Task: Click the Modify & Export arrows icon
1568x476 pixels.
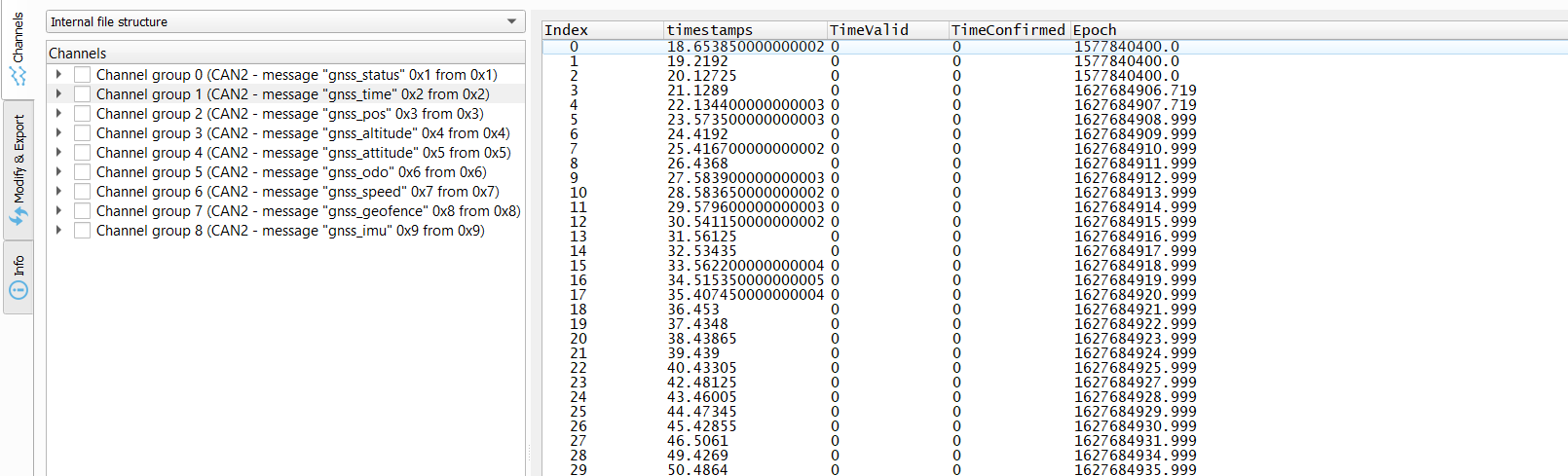Action: click(x=19, y=215)
